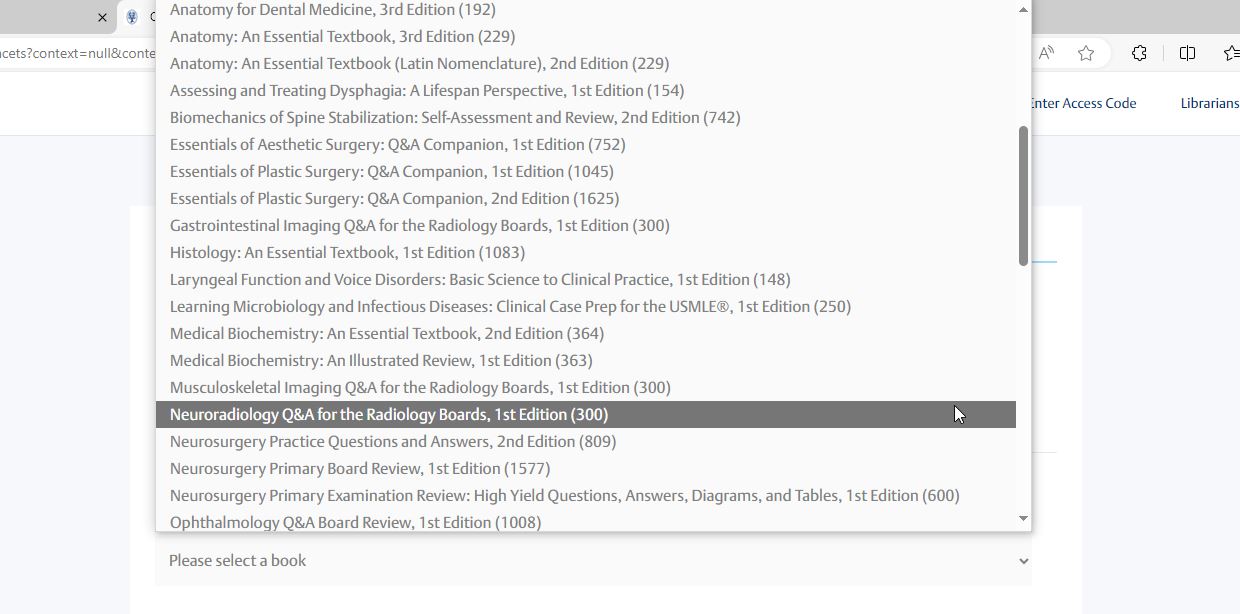Select Essentials of Plastic Surgery 2nd Edition

394,199
